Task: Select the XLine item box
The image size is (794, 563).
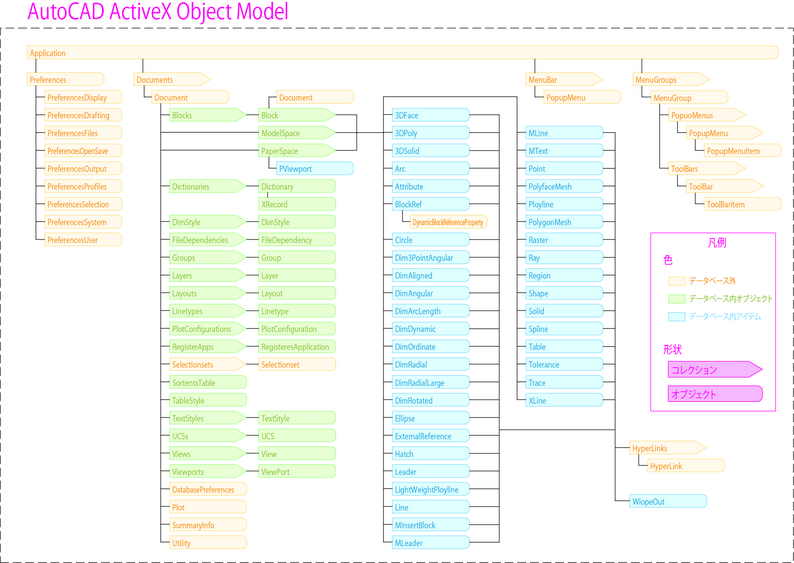Action: point(565,400)
